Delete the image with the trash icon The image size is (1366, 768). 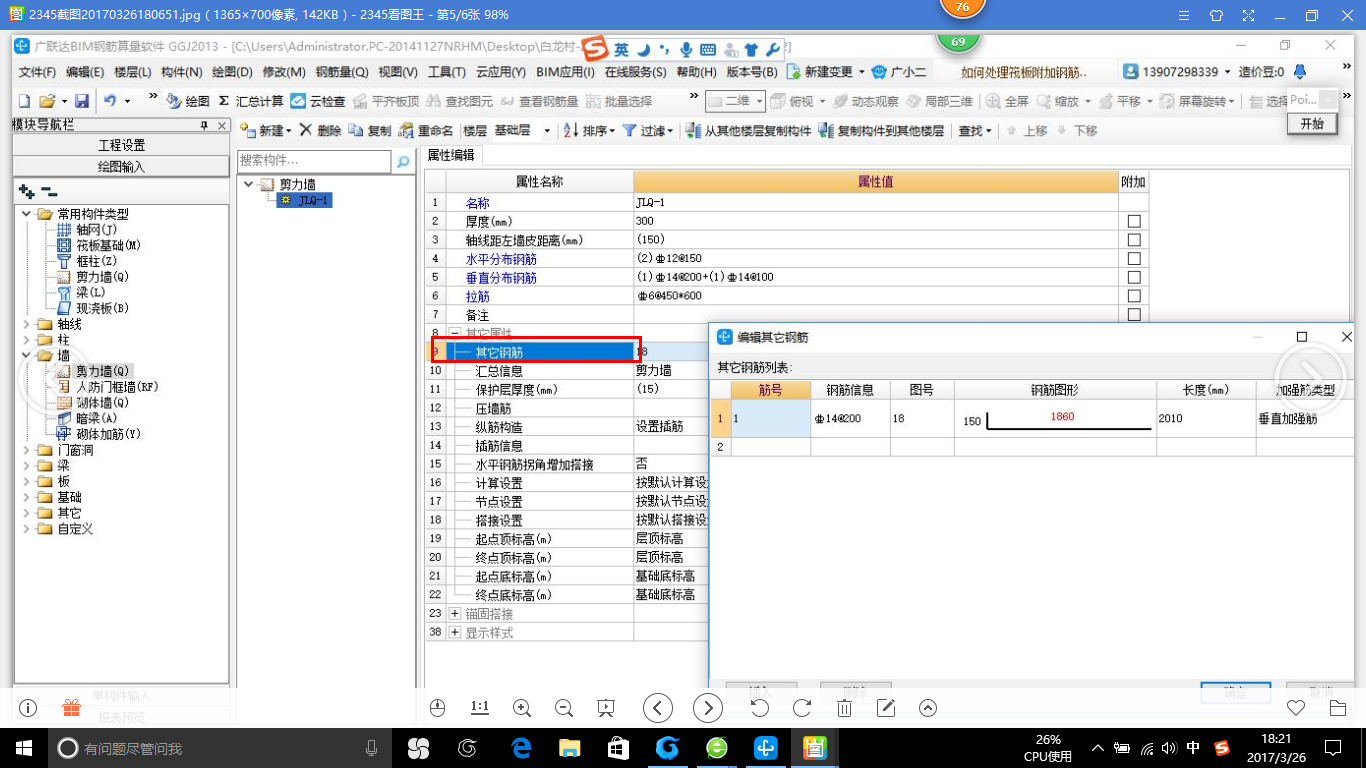844,708
